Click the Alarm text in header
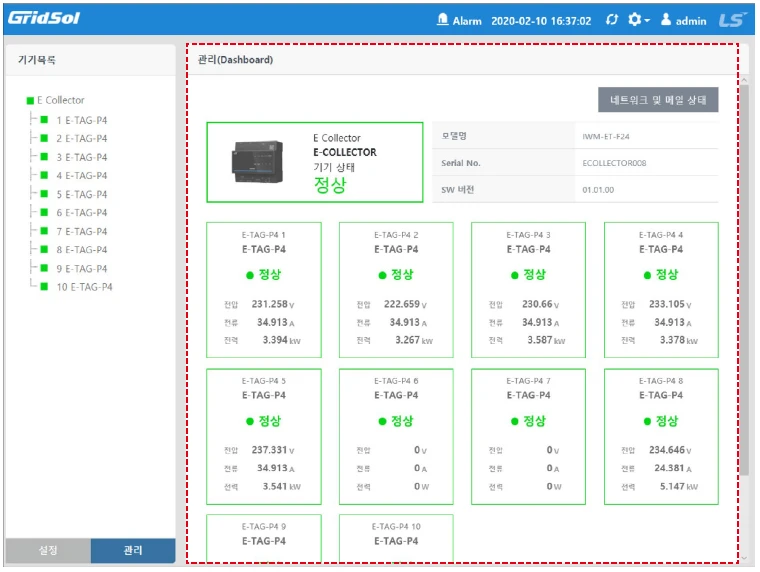 467,21
